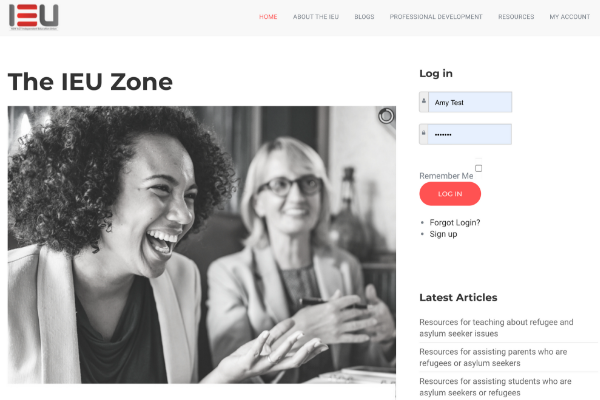Tick the Remember Me checkbox
Image resolution: width=600 pixels, height=400 pixels.
coord(478,168)
